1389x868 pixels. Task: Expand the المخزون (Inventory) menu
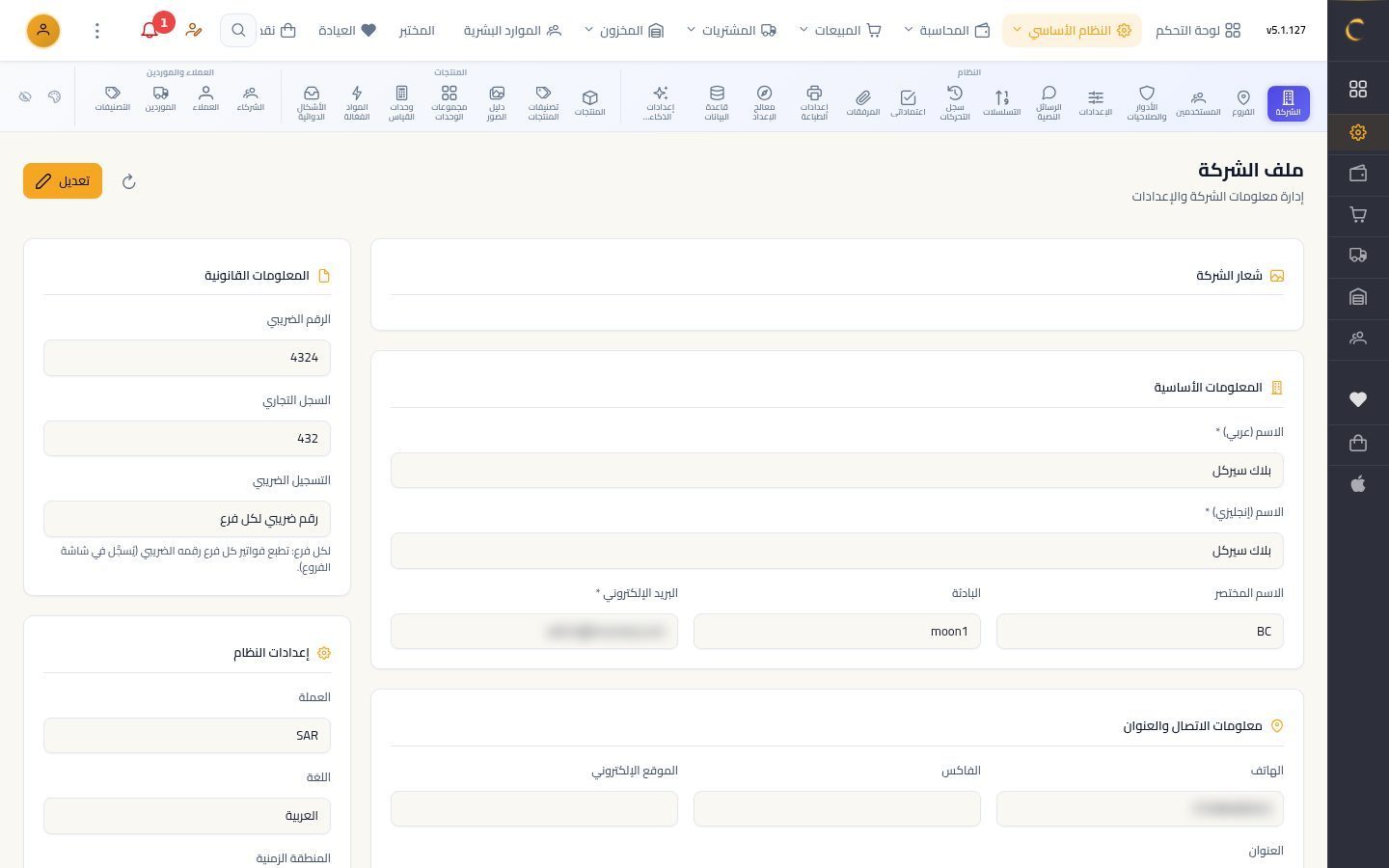click(624, 30)
